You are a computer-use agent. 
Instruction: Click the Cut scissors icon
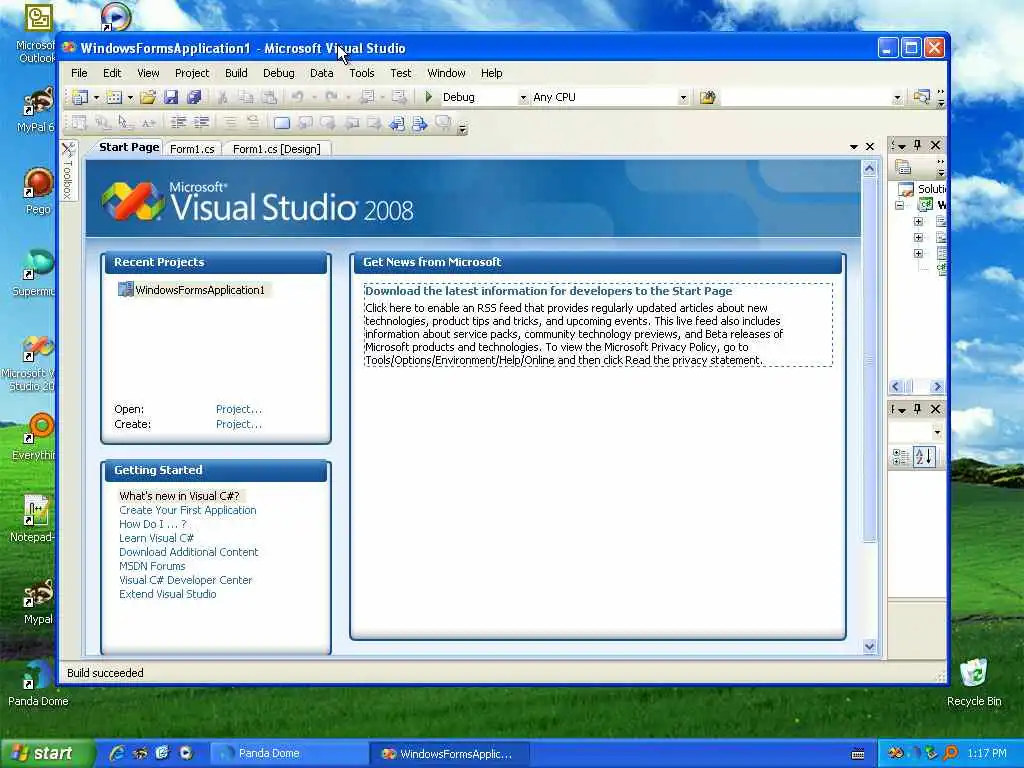[x=223, y=97]
